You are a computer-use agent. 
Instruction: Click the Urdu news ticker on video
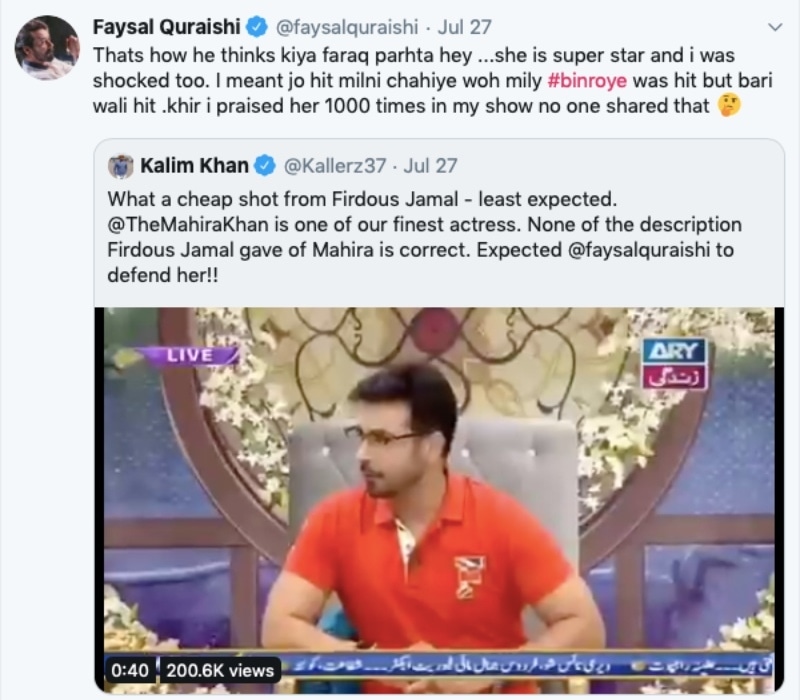[x=528, y=665]
